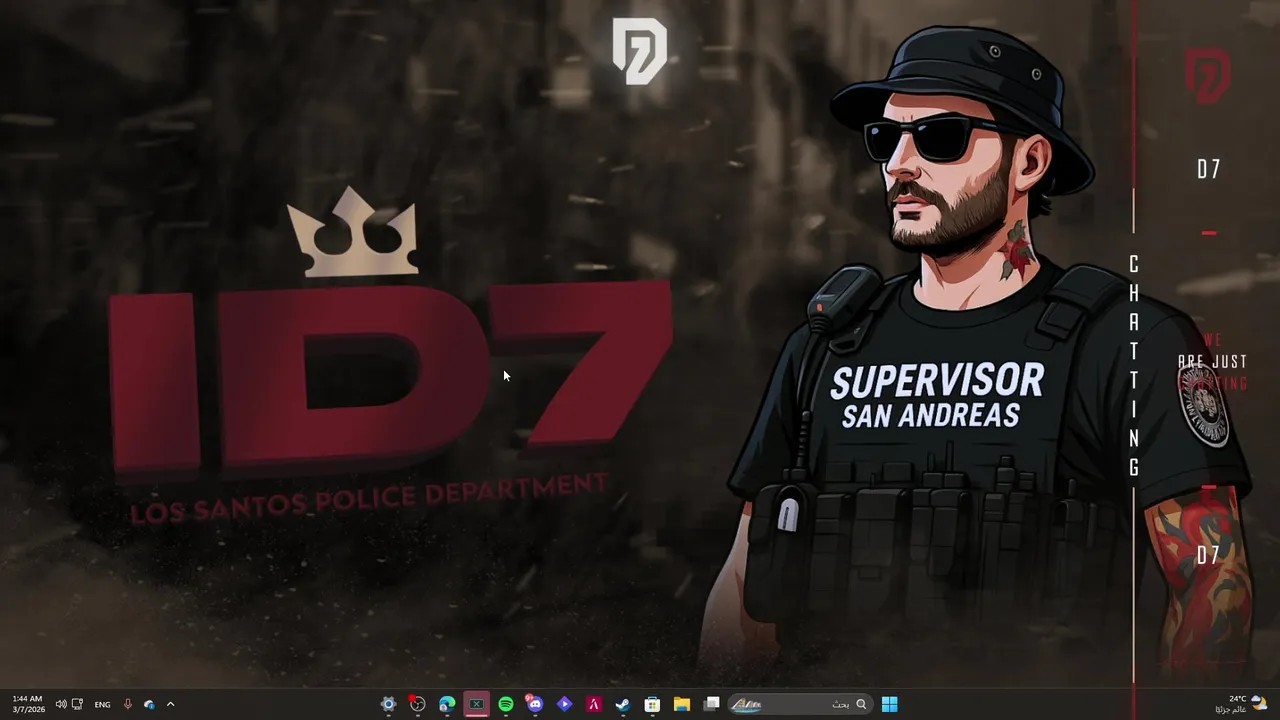Open weather widget showing 24°C
The image size is (1280, 720).
coord(1240,704)
